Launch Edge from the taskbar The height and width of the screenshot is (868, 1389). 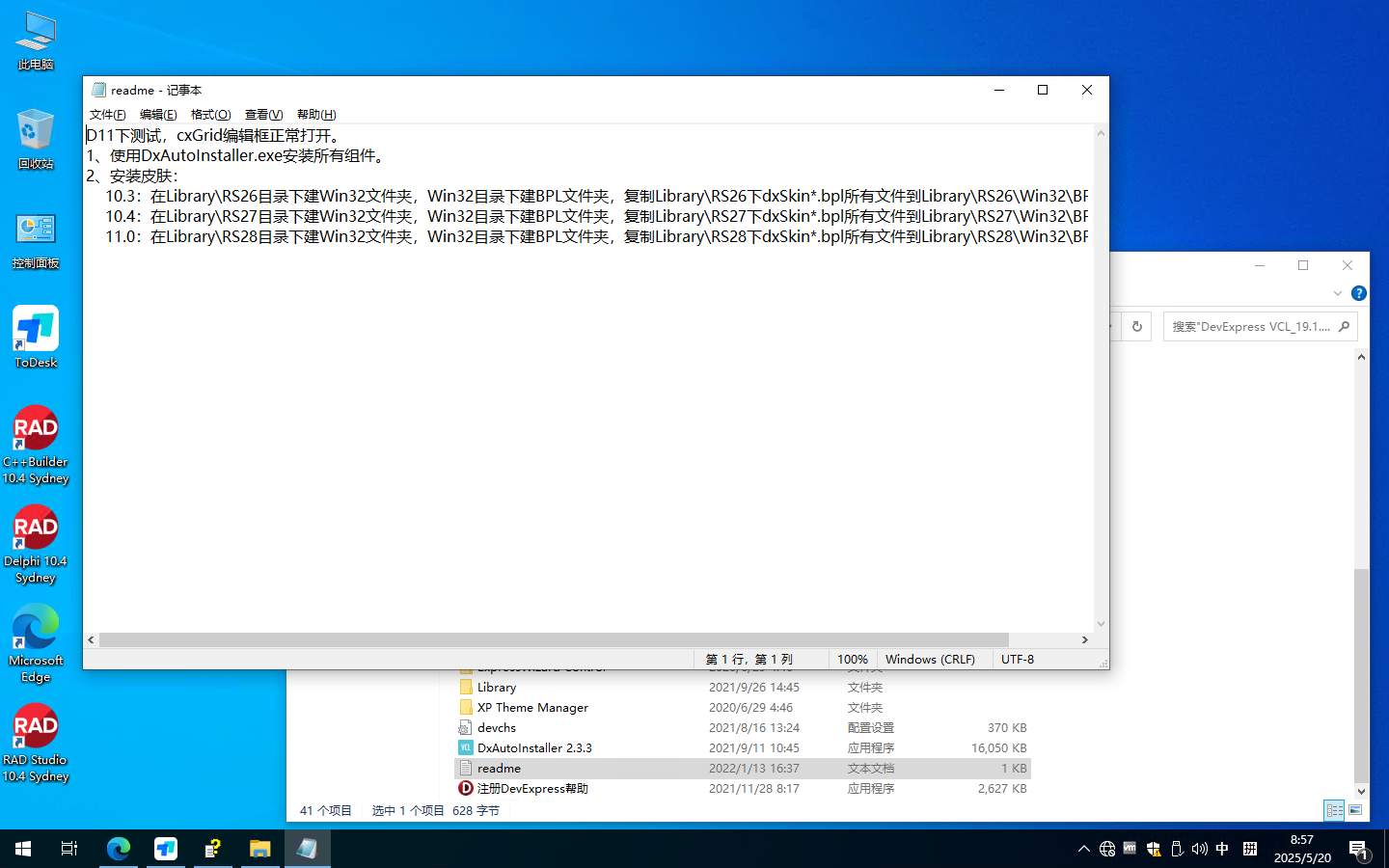(119, 849)
